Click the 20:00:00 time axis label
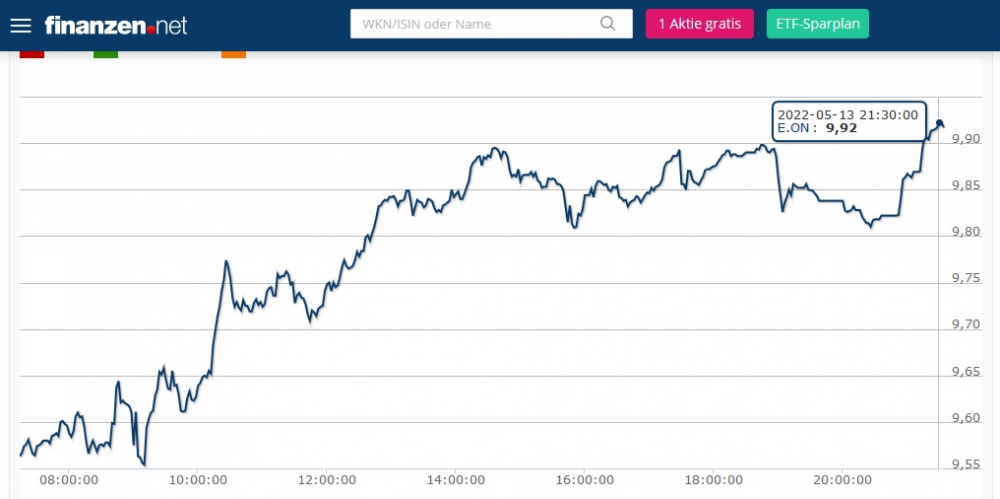Screen dimensions: 1000x499 [x=841, y=480]
